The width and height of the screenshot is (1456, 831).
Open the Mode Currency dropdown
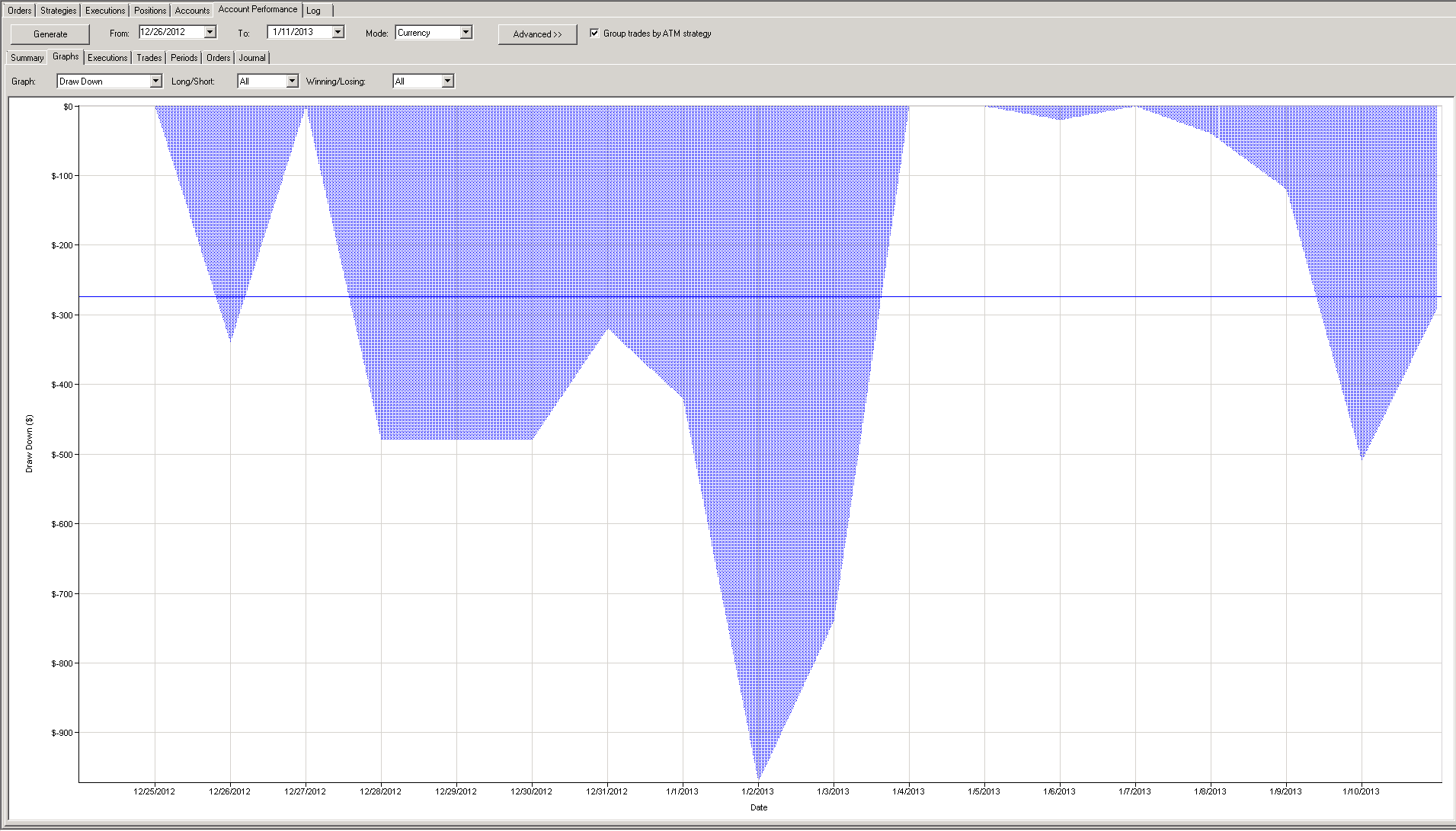434,33
